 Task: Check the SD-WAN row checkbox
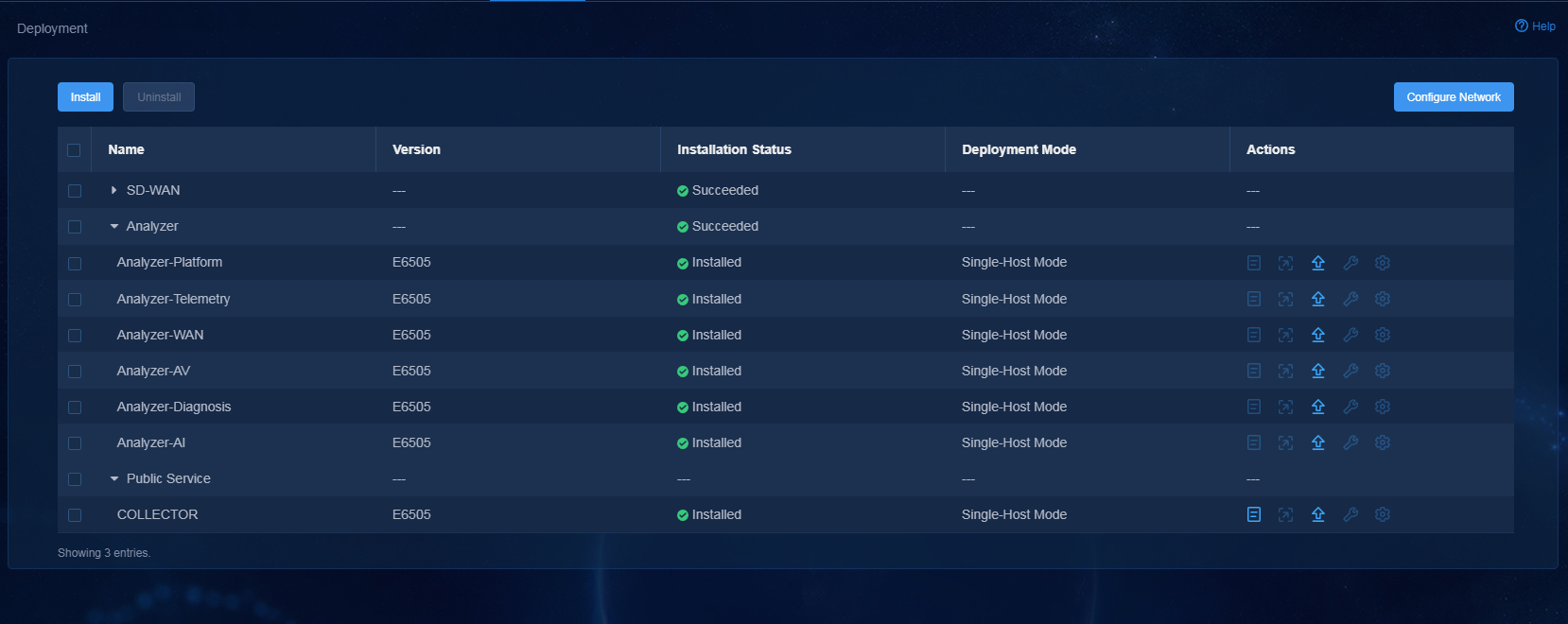[x=75, y=191]
